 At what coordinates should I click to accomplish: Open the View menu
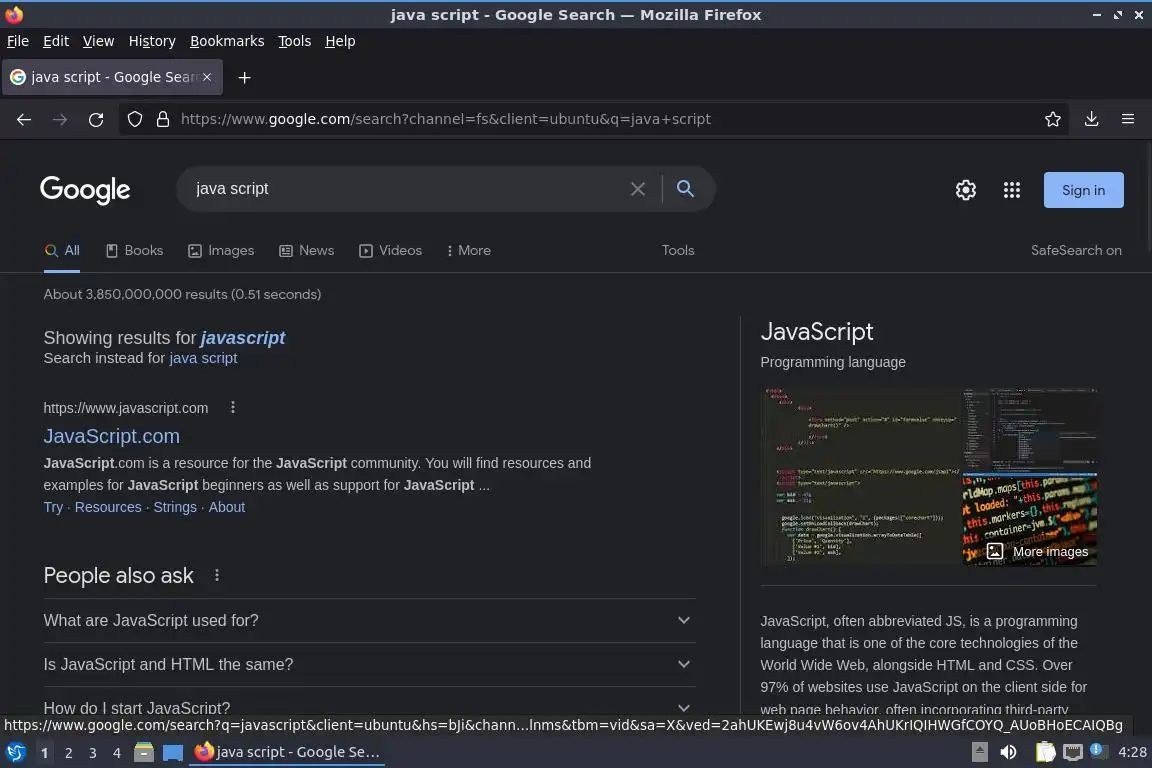[x=98, y=41]
